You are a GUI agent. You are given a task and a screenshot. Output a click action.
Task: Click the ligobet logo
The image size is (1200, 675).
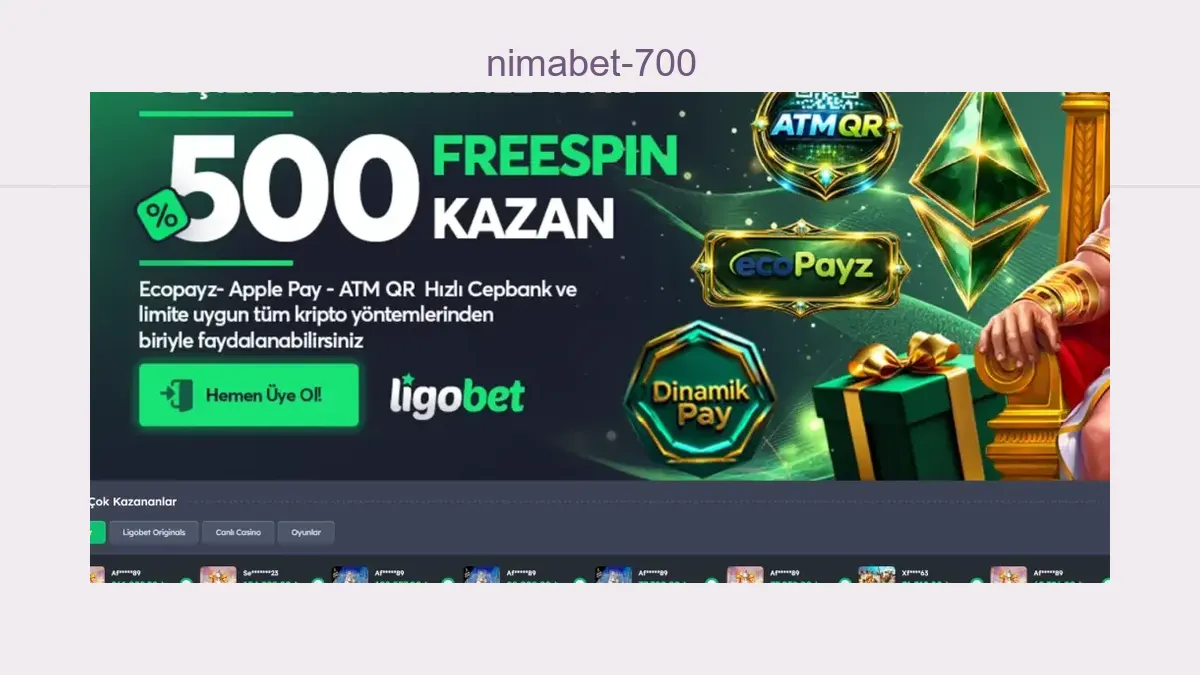click(x=457, y=396)
